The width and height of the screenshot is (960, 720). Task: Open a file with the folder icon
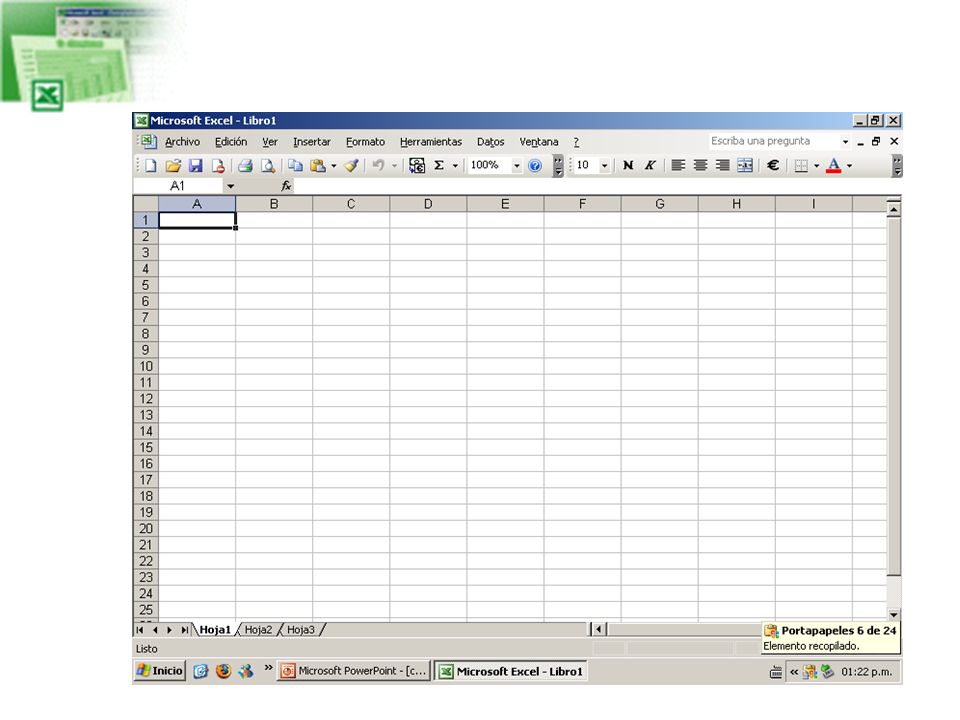(x=173, y=165)
